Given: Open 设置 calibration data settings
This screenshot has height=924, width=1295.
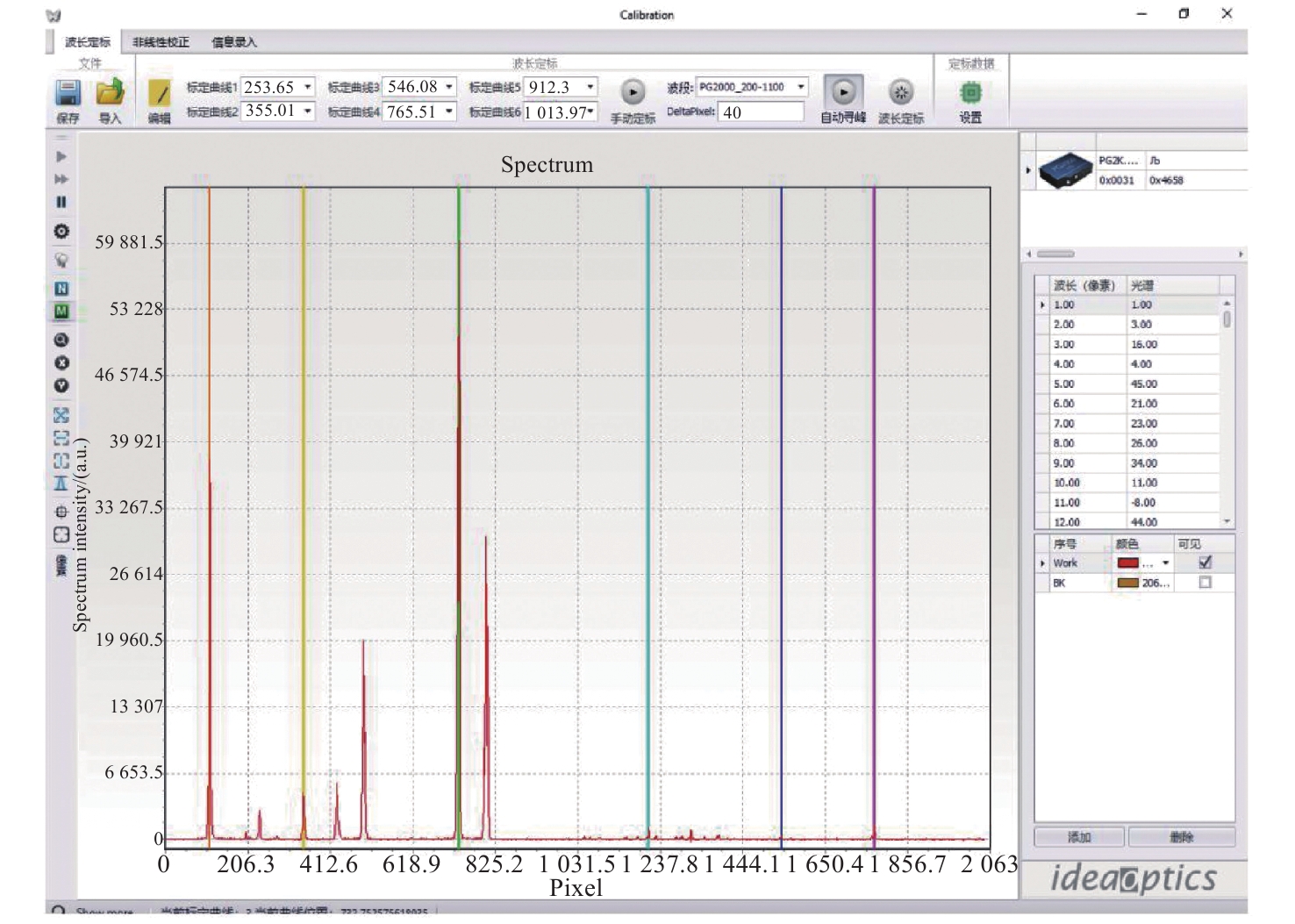Looking at the screenshot, I should click(x=970, y=93).
